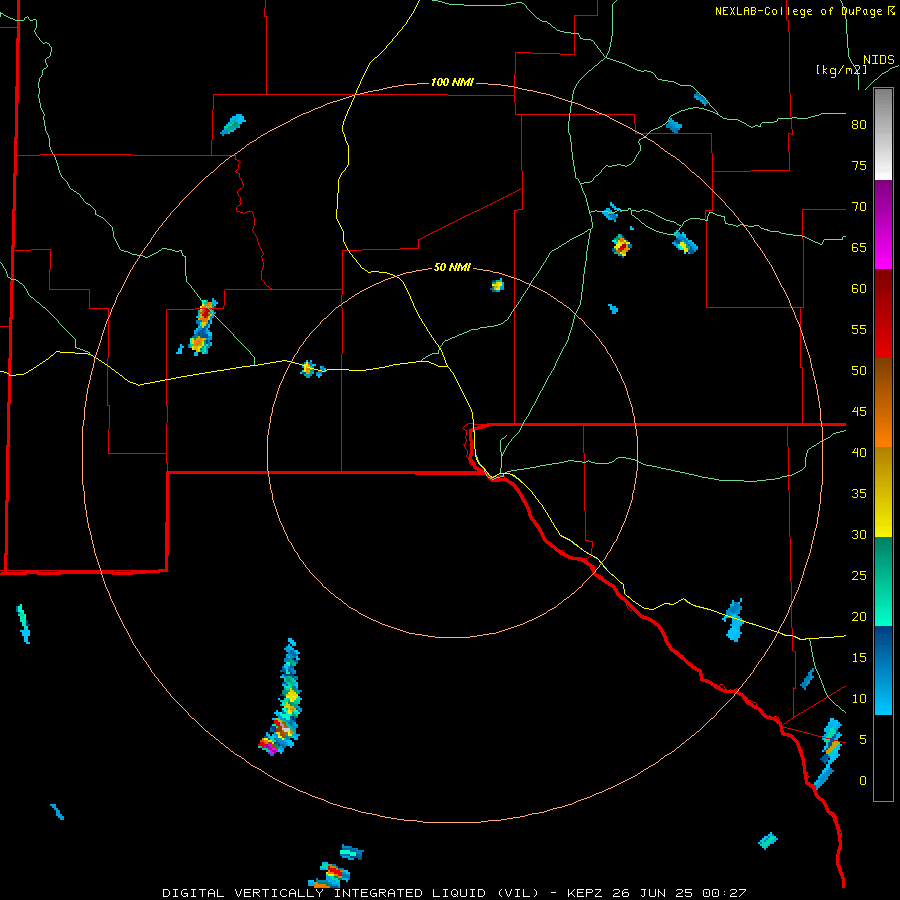900x900 pixels.
Task: Click the 45 value on the scale
Action: tap(859, 412)
